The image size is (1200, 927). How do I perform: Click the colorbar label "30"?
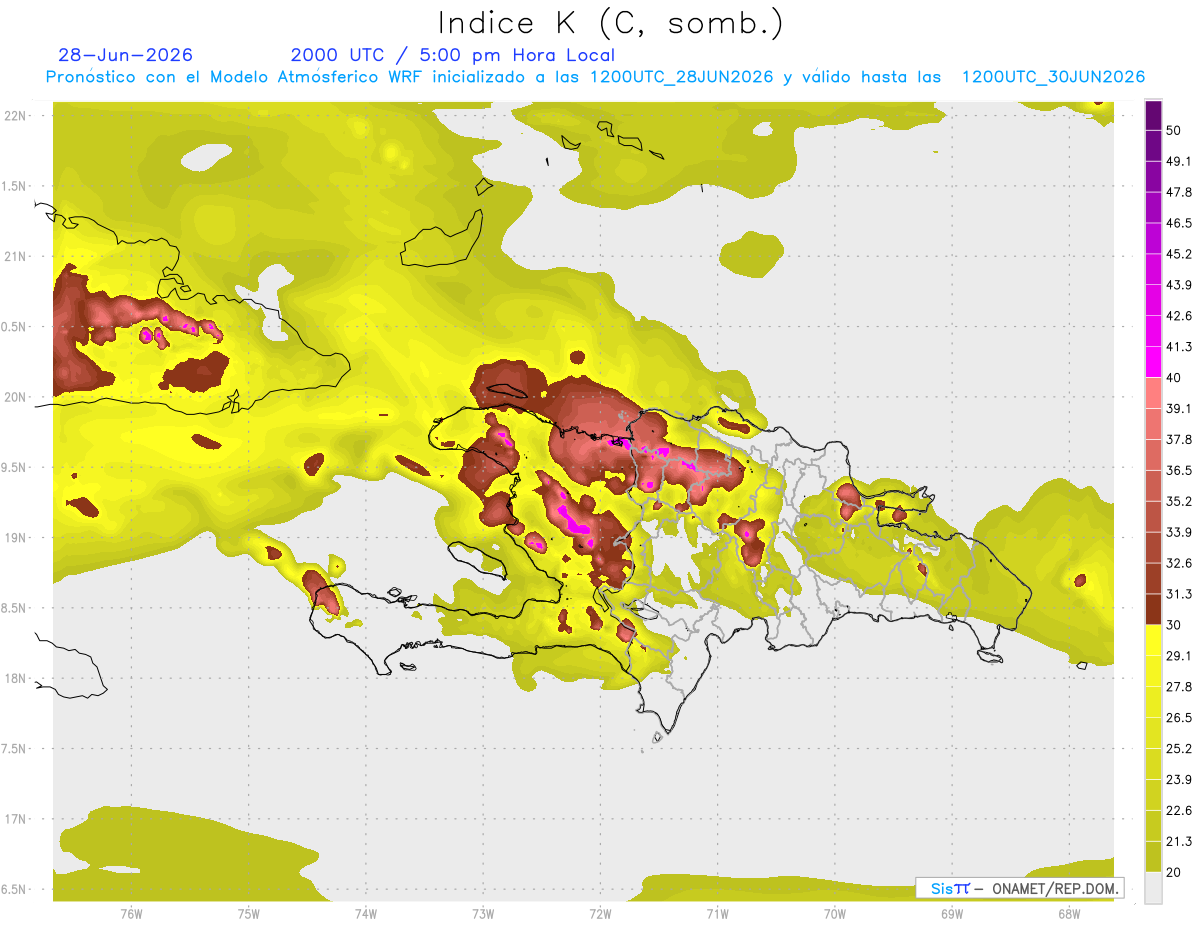pos(1174,625)
